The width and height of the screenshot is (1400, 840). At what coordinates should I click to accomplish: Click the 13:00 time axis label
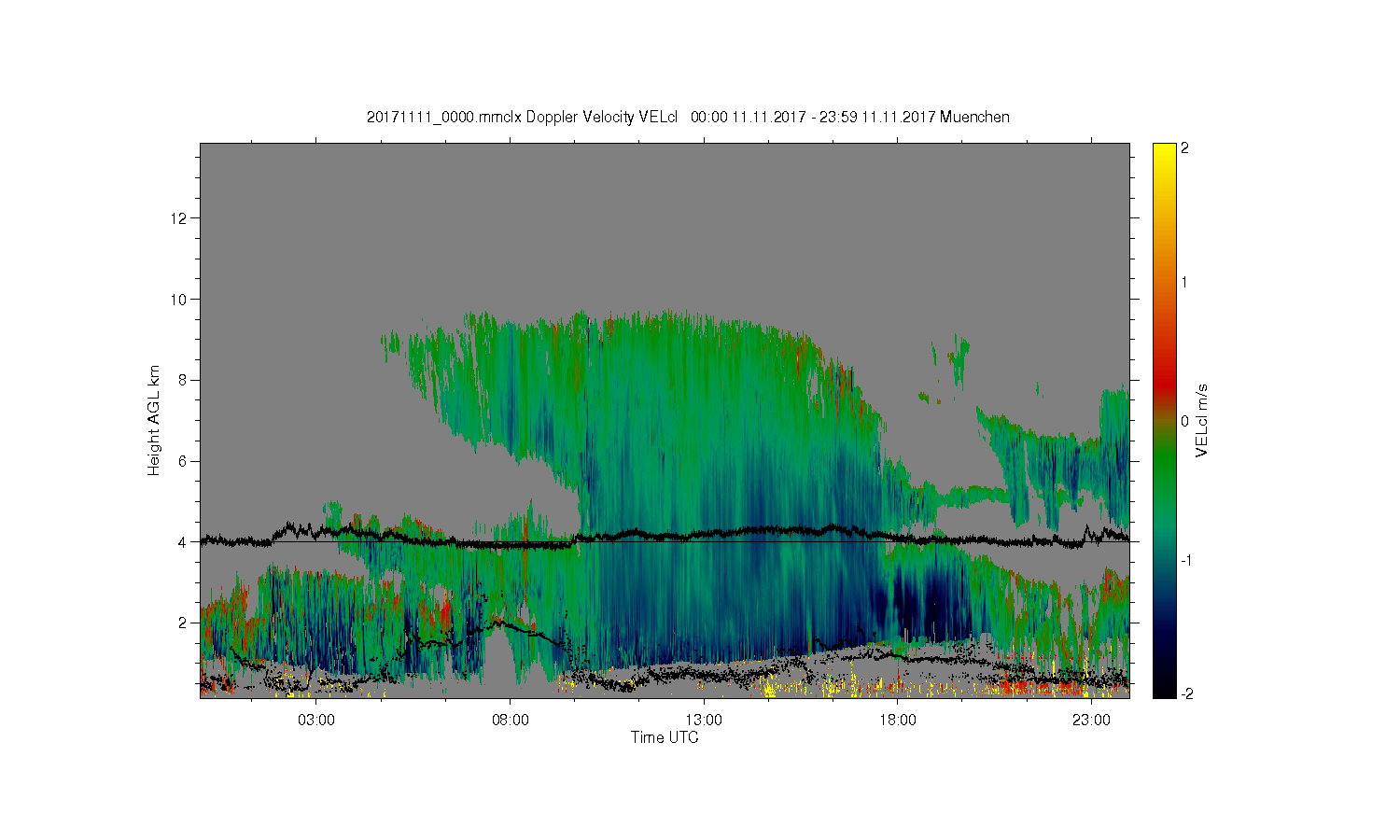[x=704, y=721]
